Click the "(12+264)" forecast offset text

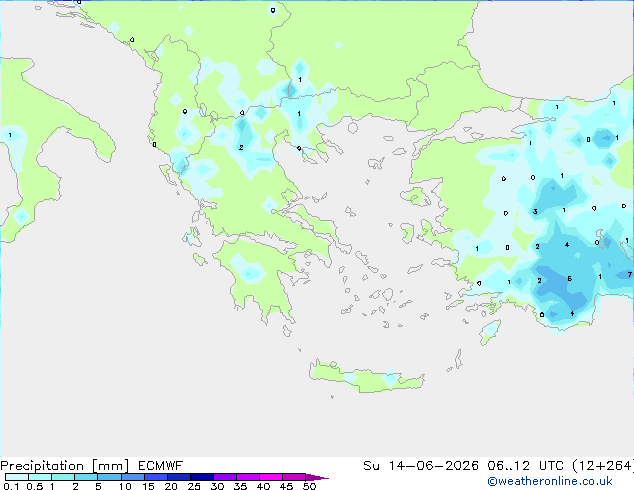pyautogui.click(x=603, y=466)
